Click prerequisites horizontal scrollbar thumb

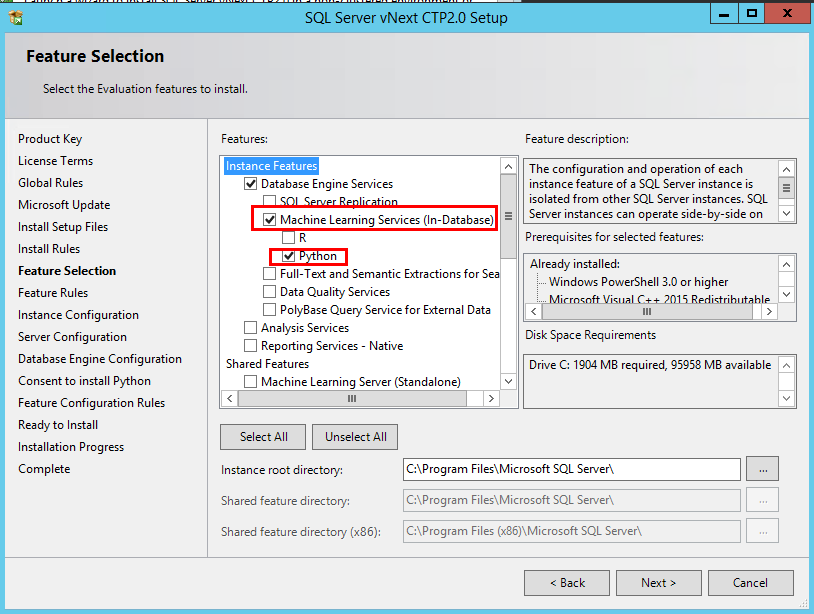click(x=647, y=311)
